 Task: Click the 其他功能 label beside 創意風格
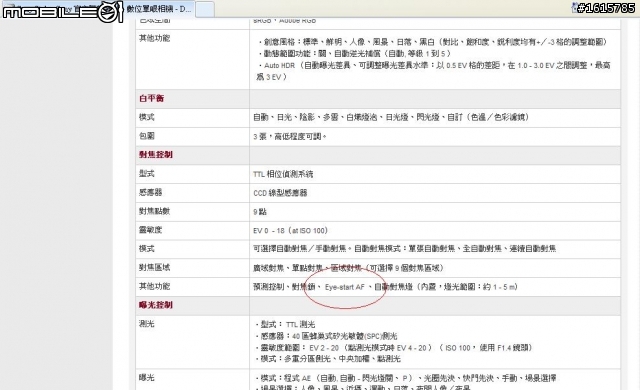click(154, 38)
